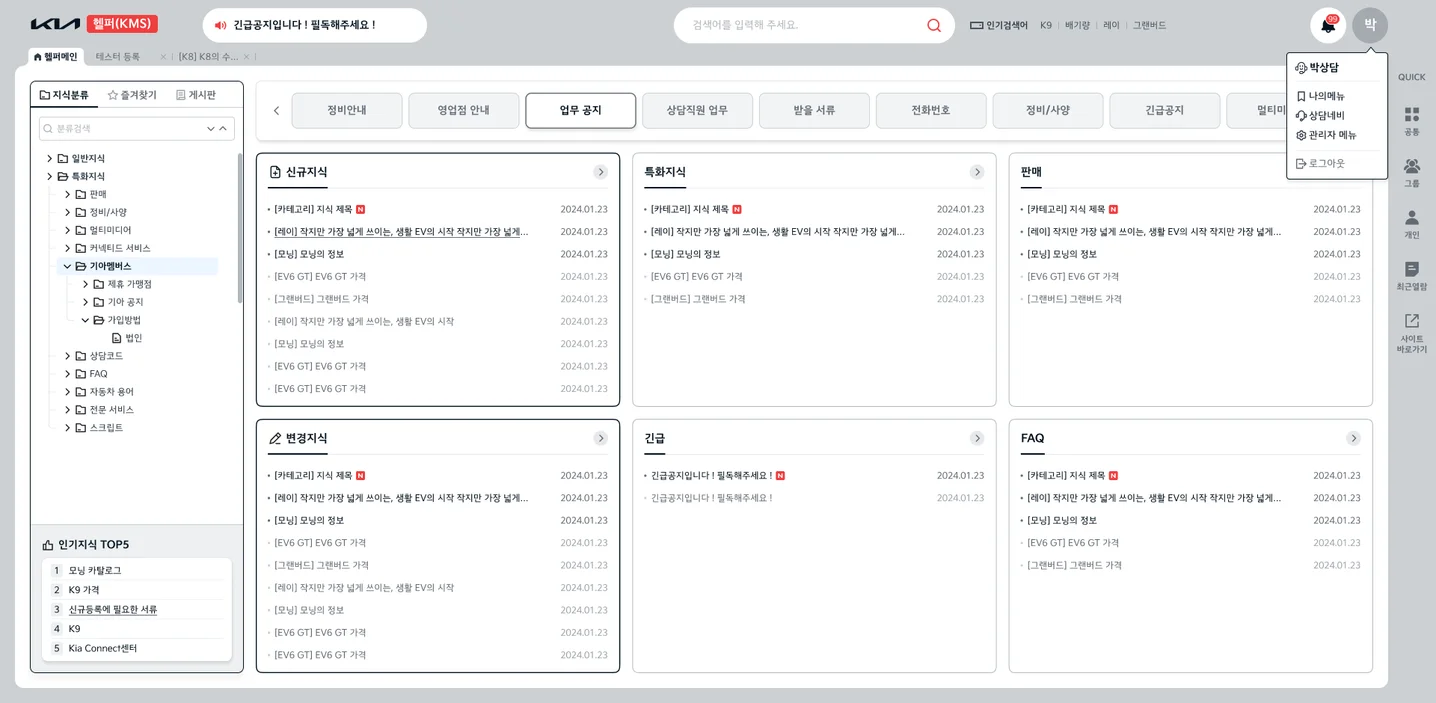Close the 테스터 등록 tab
The width and height of the screenshot is (1436, 703).
(163, 57)
